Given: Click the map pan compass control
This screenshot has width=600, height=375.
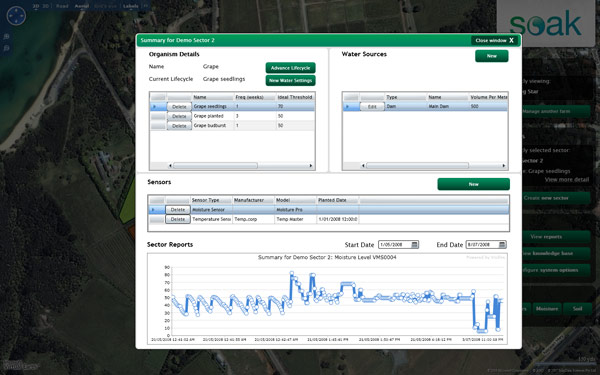Looking at the screenshot, I should click(x=16, y=16).
